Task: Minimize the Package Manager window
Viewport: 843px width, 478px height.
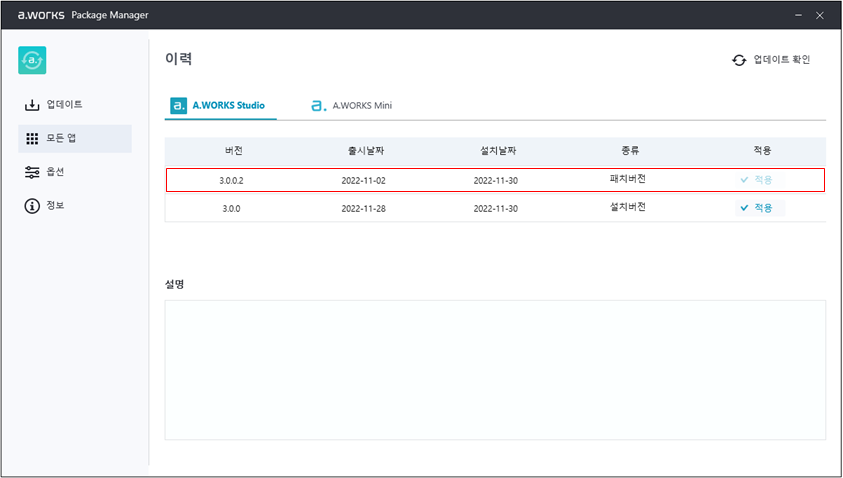Action: tap(799, 15)
